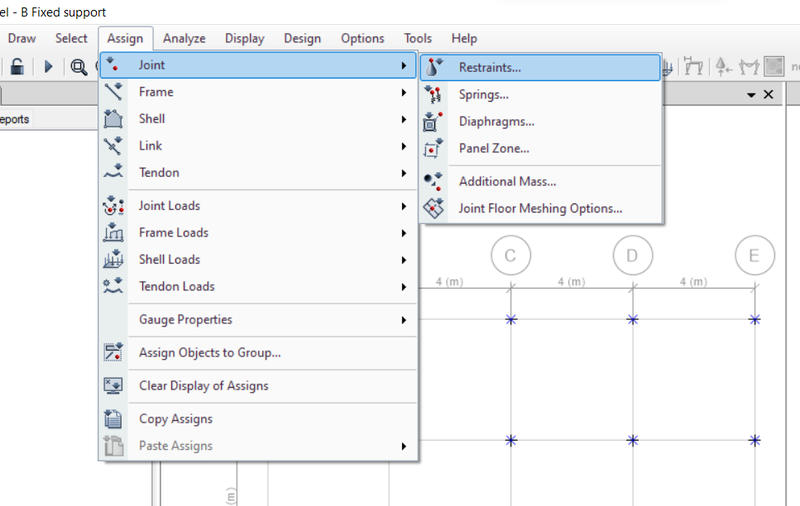Viewport: 800px width, 506px height.
Task: Close the view panel with X
Action: 768,94
